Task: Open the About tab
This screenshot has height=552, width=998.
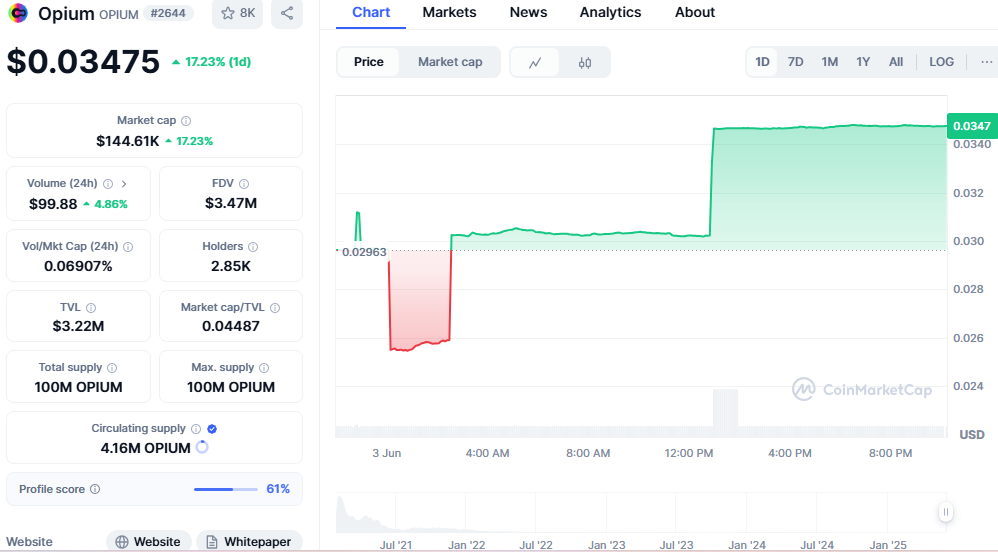Action: (x=695, y=13)
